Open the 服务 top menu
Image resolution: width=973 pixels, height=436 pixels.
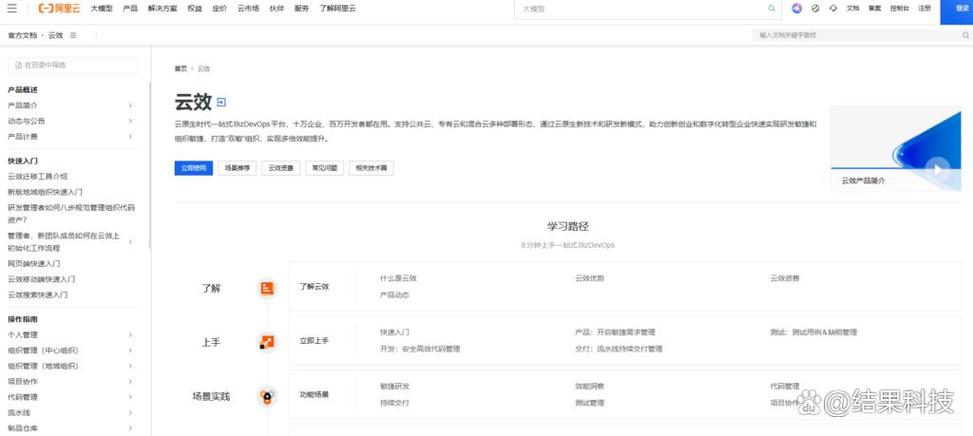(x=301, y=9)
